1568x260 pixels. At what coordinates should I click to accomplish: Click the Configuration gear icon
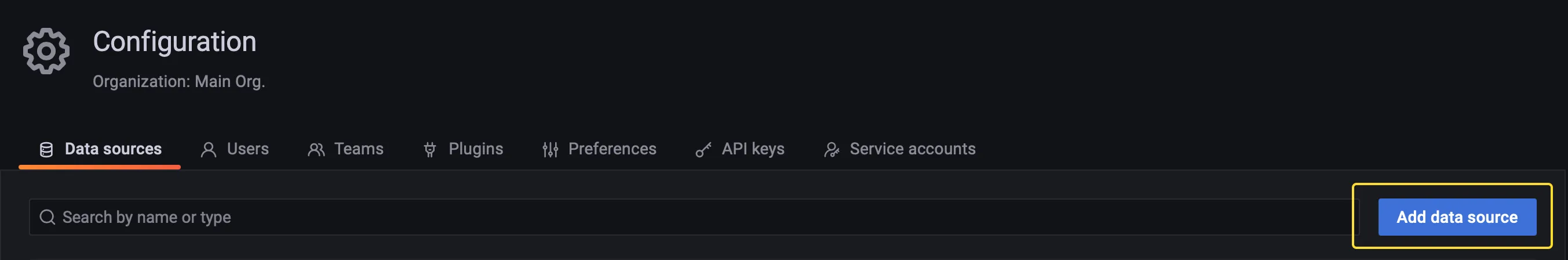46,51
